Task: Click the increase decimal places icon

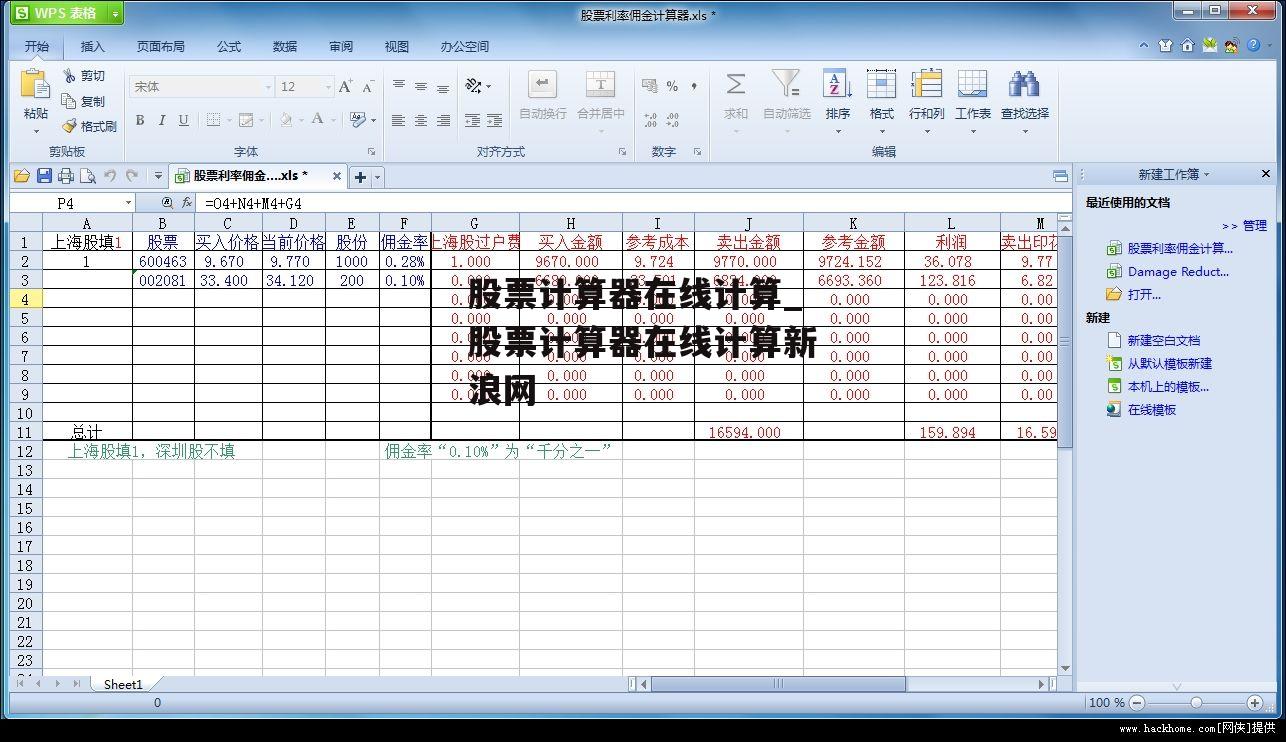Action: 650,120
